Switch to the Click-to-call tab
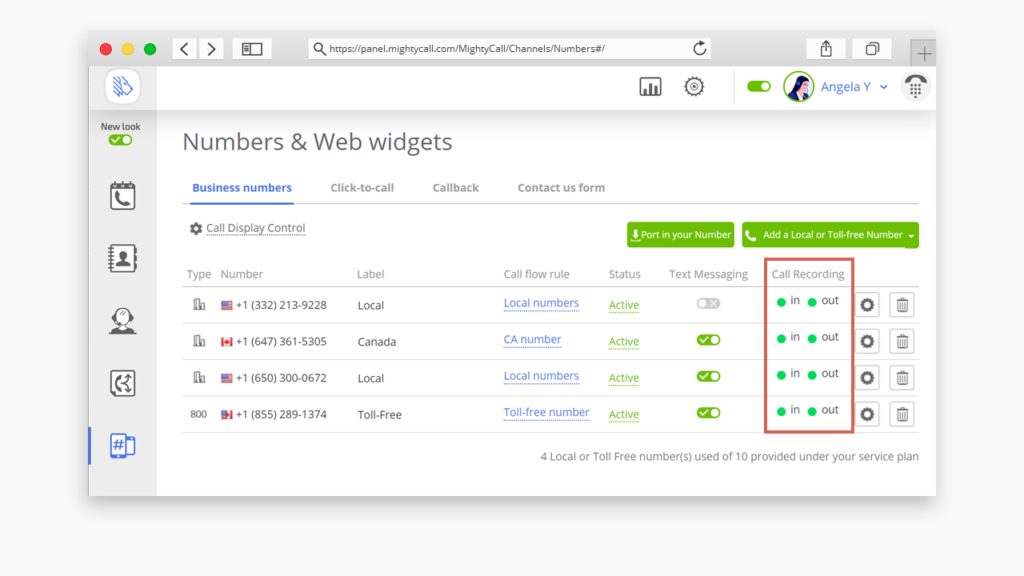The image size is (1024, 576). (x=362, y=188)
